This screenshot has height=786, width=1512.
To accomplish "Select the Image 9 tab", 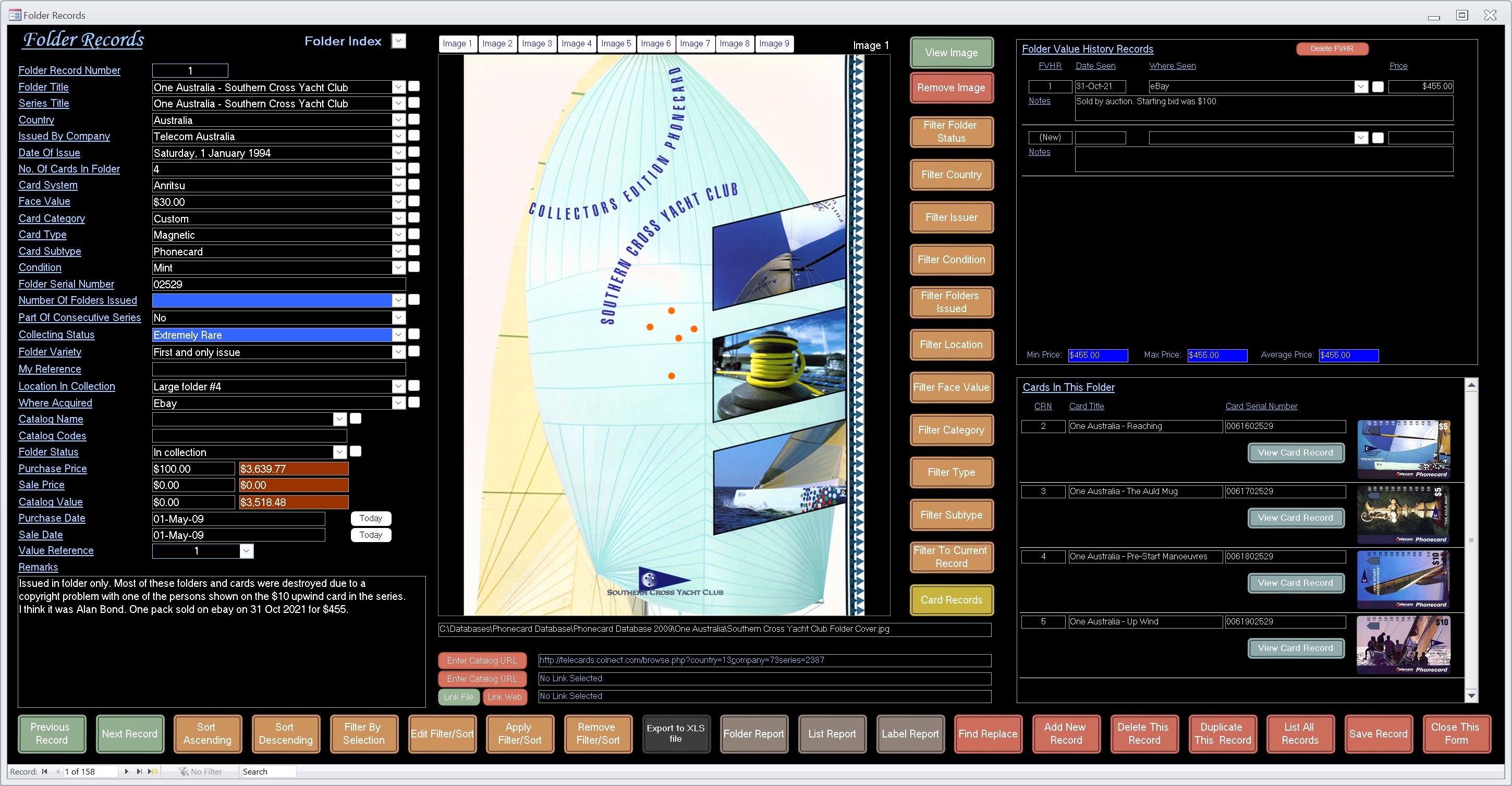I will click(x=774, y=43).
